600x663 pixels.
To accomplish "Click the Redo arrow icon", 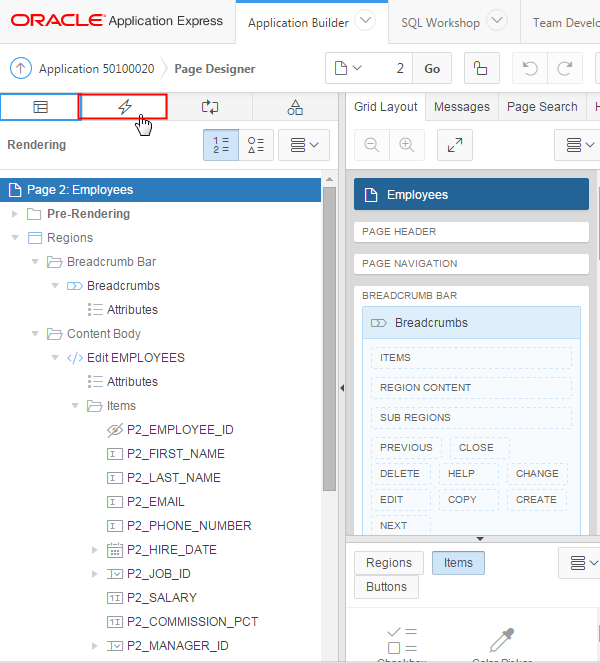I will [564, 68].
